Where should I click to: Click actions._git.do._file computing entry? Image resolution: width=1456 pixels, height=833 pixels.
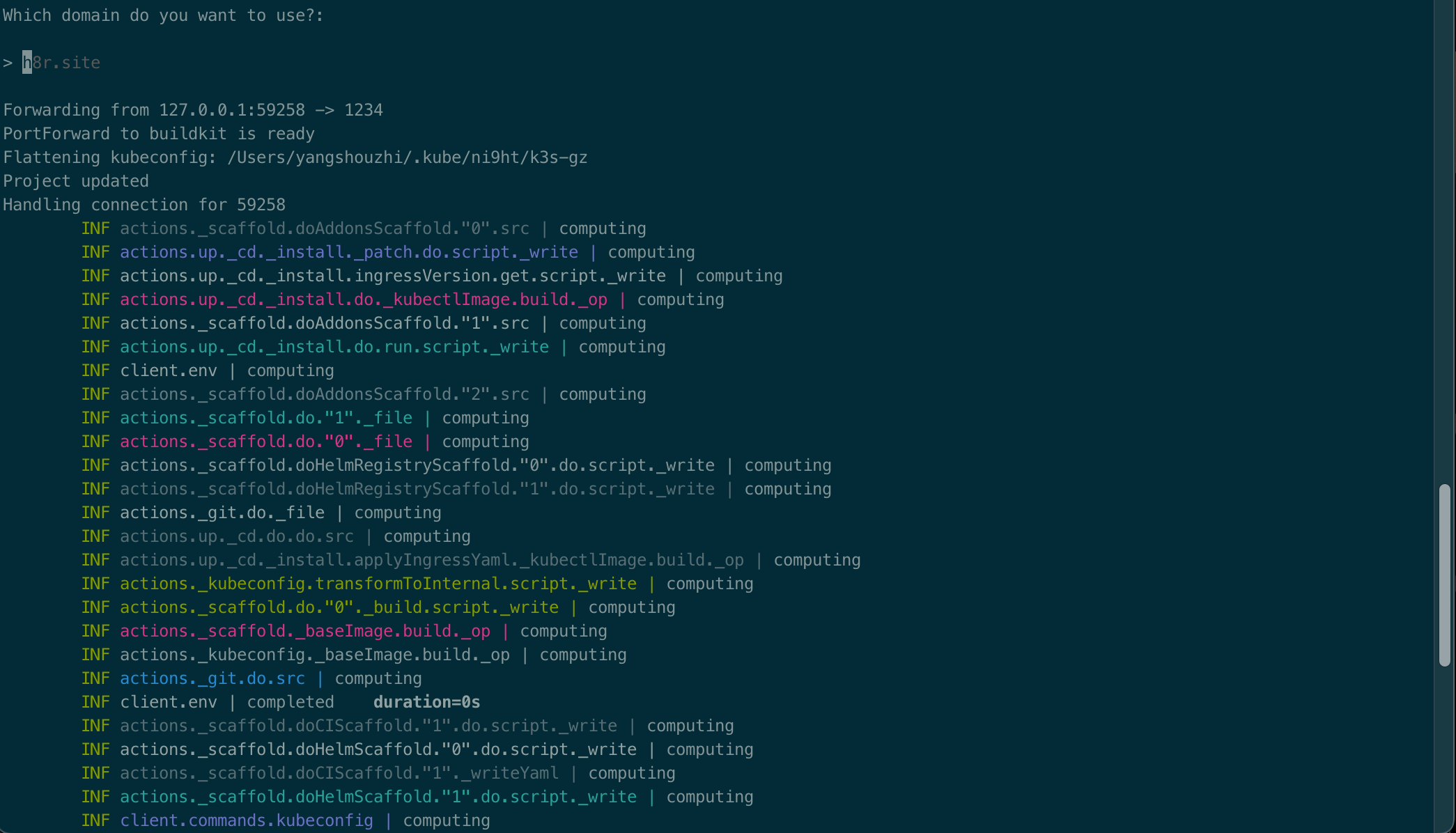pyautogui.click(x=280, y=512)
